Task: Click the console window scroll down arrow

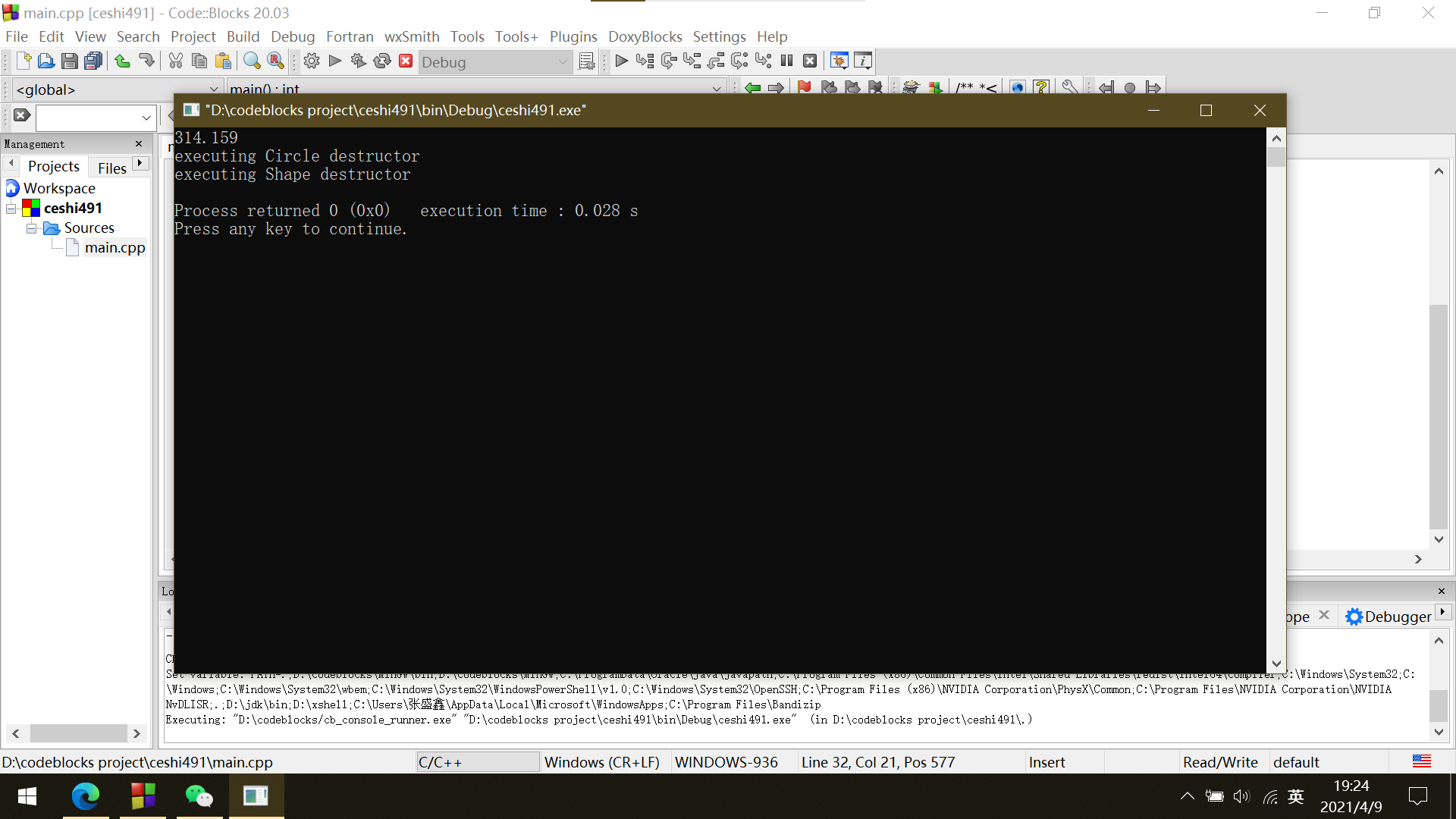Action: (x=1276, y=664)
